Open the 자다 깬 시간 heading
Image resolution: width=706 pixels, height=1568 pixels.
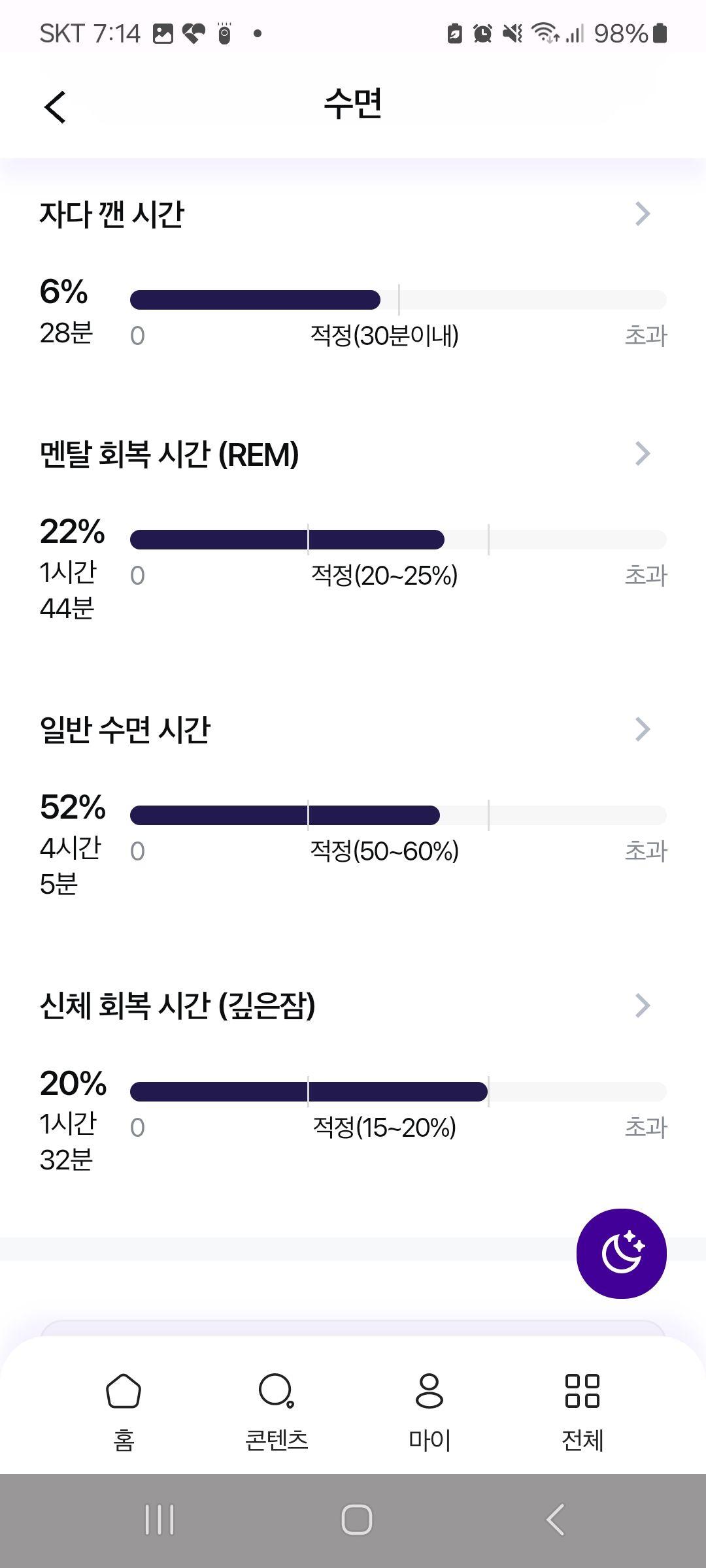click(x=112, y=214)
